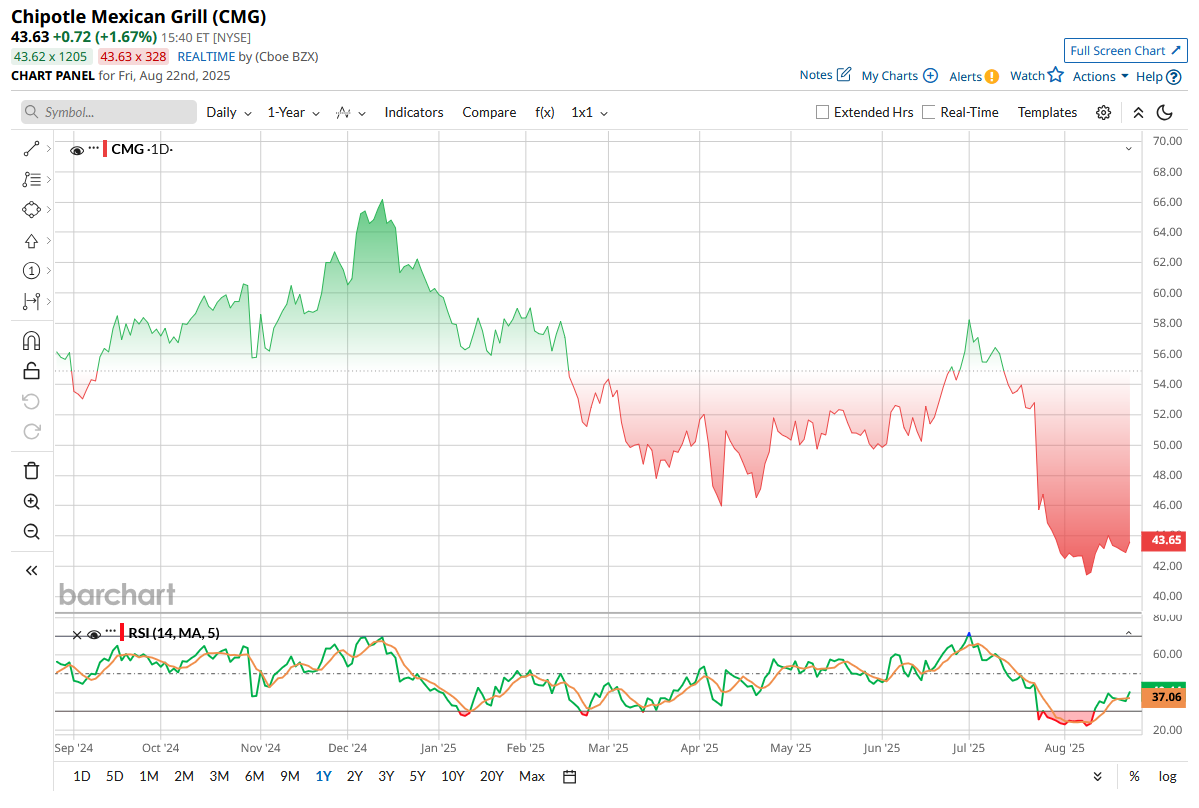Toggle CMG series visibility eye
The width and height of the screenshot is (1199, 808).
(76, 150)
